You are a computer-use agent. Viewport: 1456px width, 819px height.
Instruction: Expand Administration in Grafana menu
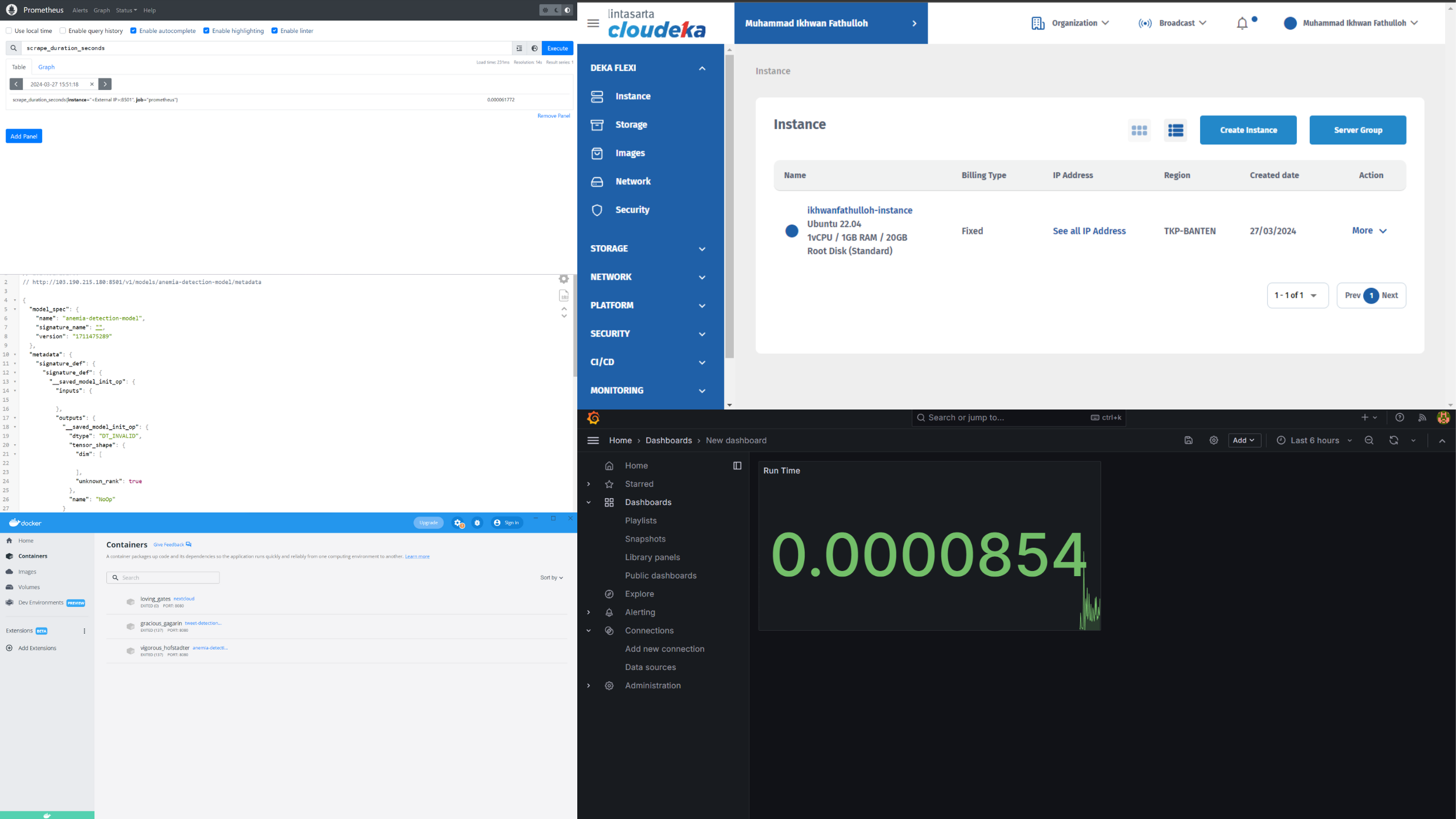tap(589, 686)
